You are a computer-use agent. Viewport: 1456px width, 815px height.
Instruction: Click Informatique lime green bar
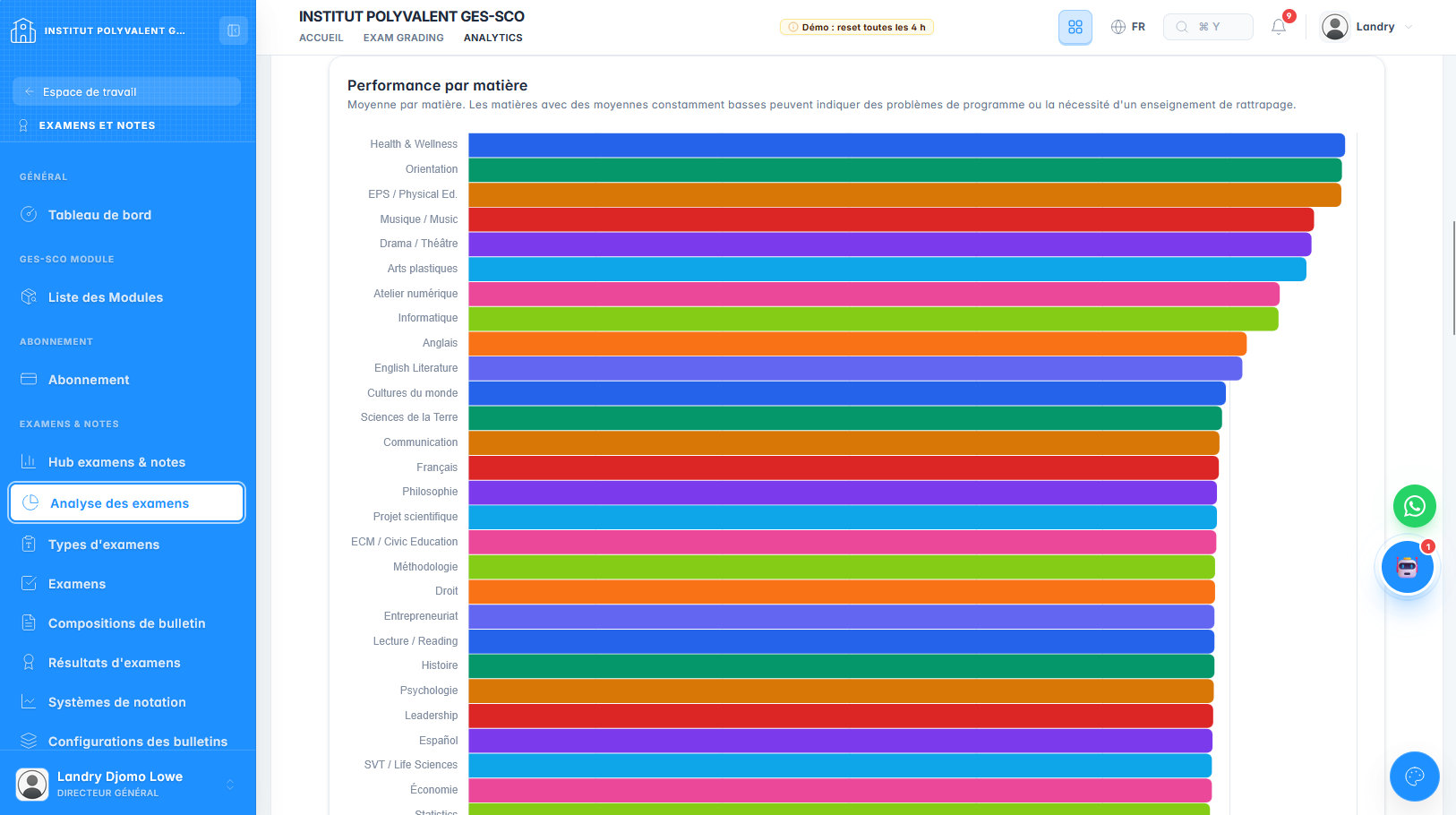pyautogui.click(x=873, y=318)
